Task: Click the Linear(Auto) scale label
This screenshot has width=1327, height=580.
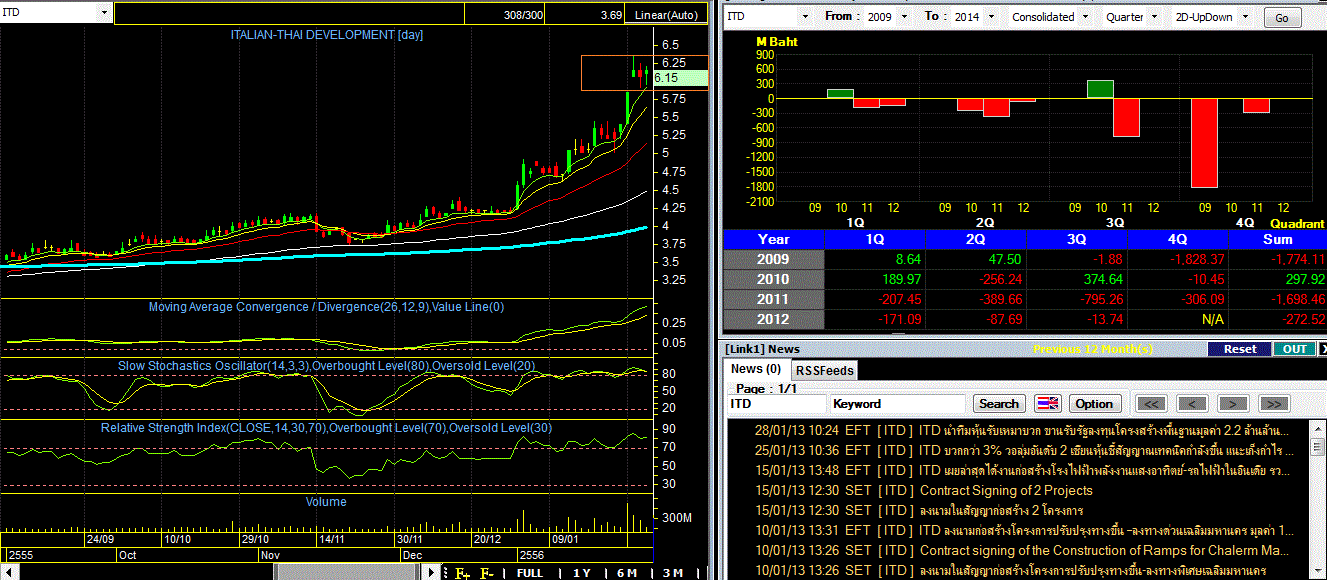Action: (667, 14)
